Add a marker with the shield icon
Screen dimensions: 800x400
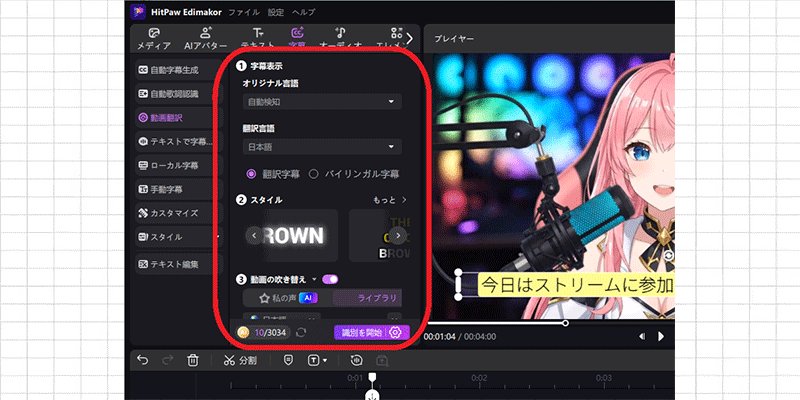point(288,360)
